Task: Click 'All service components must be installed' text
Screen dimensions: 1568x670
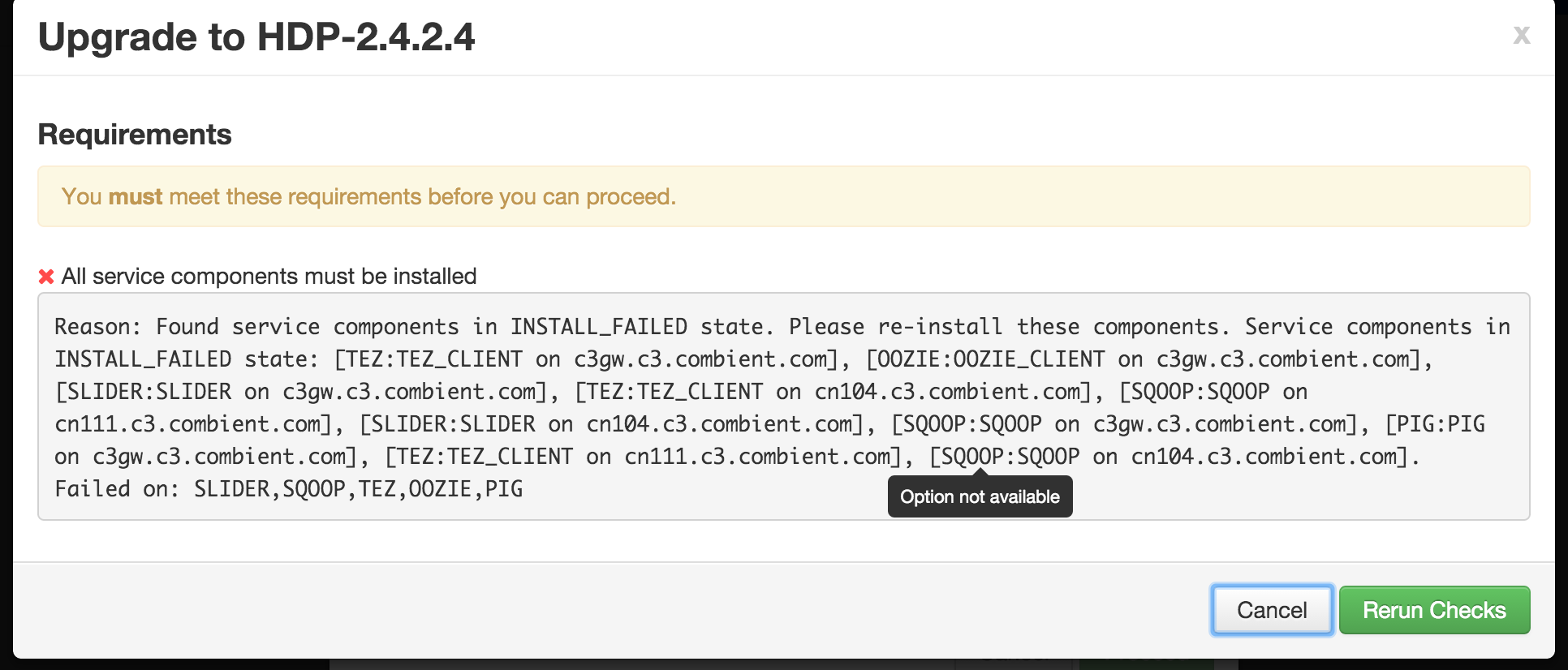Action: (268, 276)
